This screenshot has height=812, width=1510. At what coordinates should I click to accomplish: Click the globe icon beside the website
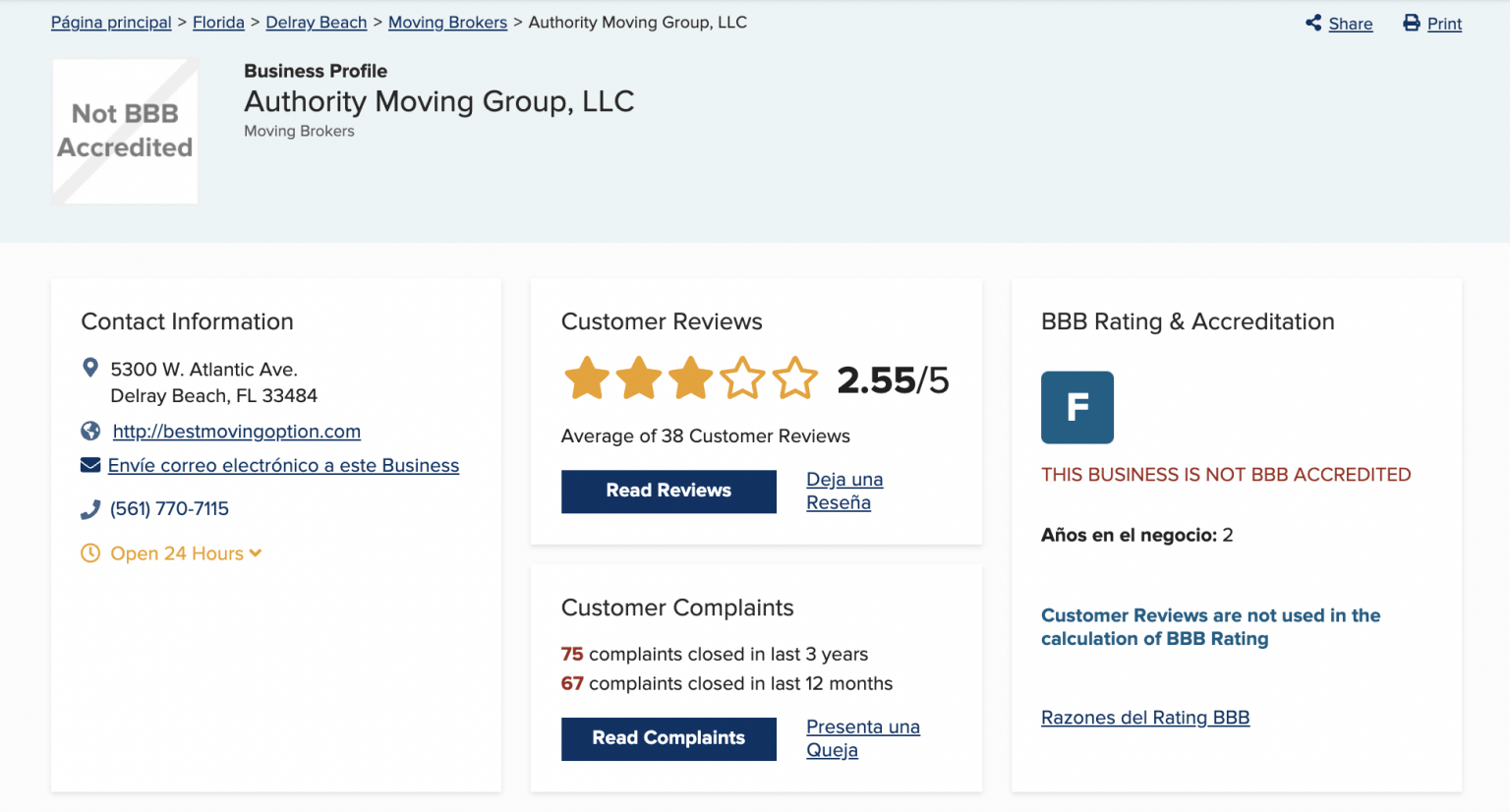(89, 431)
